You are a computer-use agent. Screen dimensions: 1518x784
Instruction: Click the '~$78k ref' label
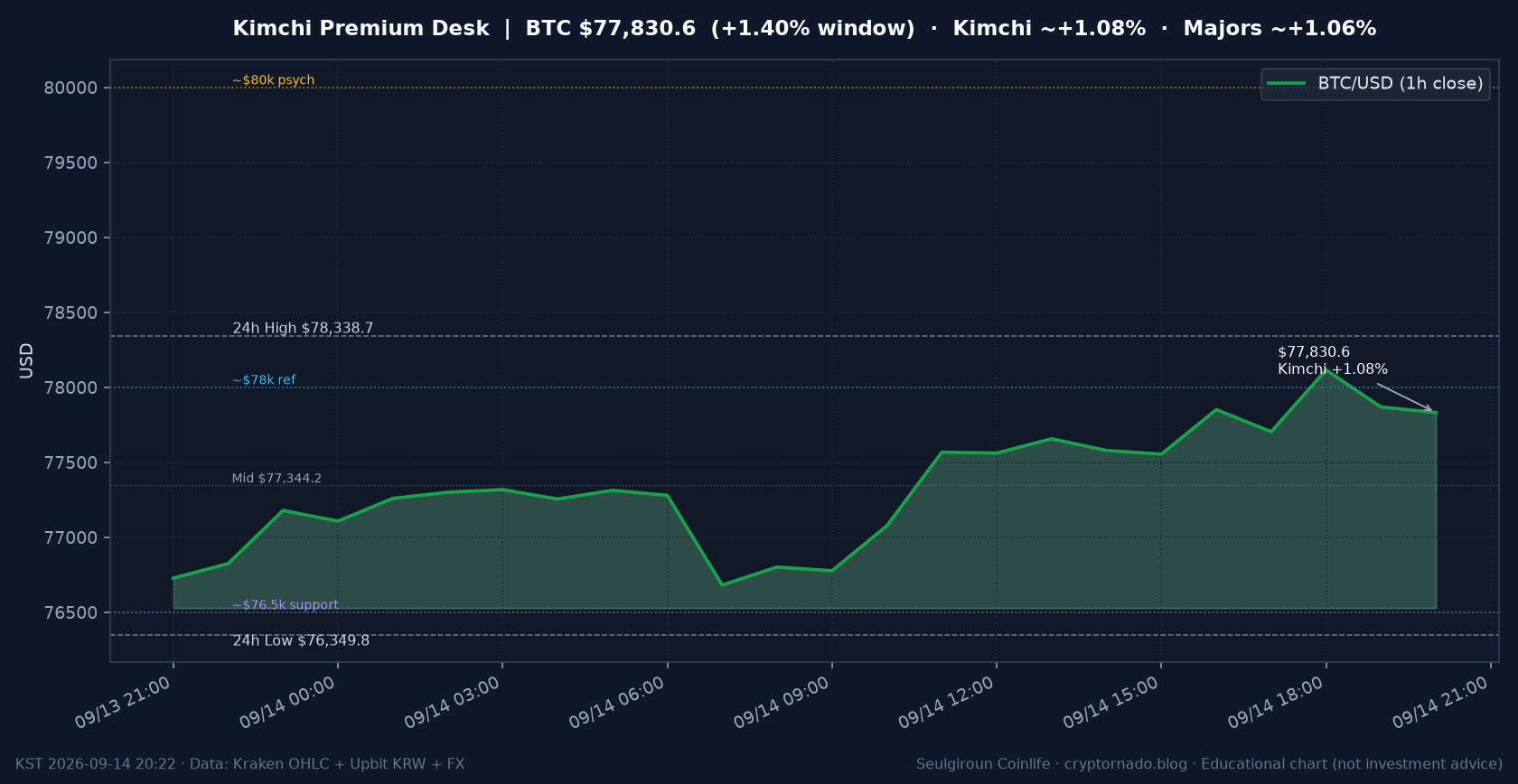264,379
